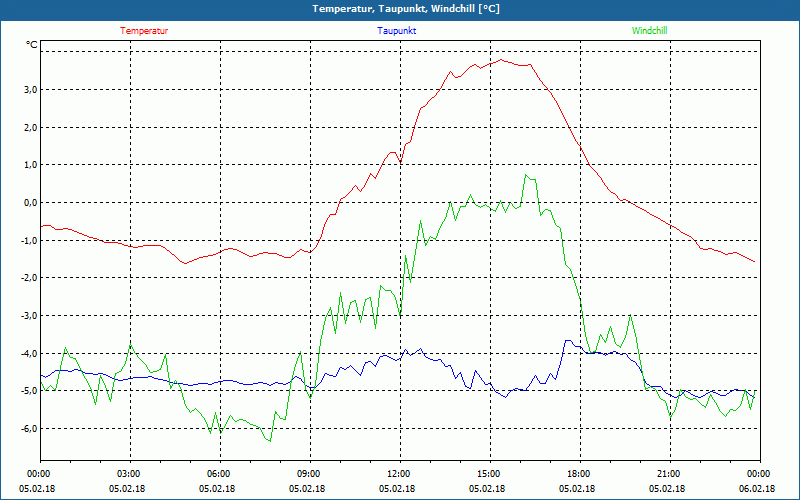The image size is (800, 500).
Task: Click the 06.02.18 date label
Action: (x=757, y=488)
